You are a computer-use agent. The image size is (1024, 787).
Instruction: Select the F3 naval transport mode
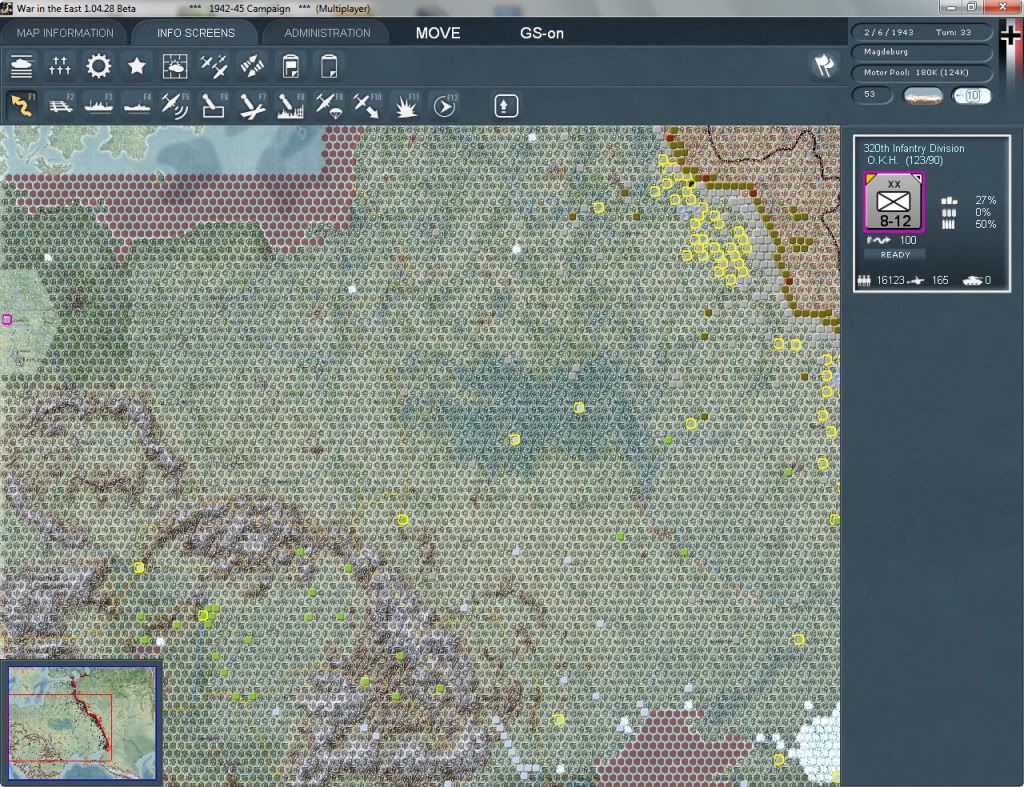99,106
